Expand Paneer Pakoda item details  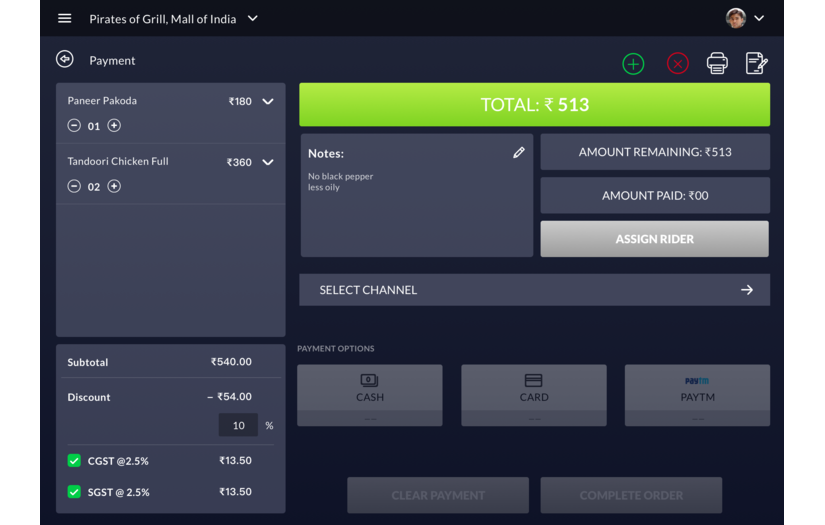click(268, 101)
